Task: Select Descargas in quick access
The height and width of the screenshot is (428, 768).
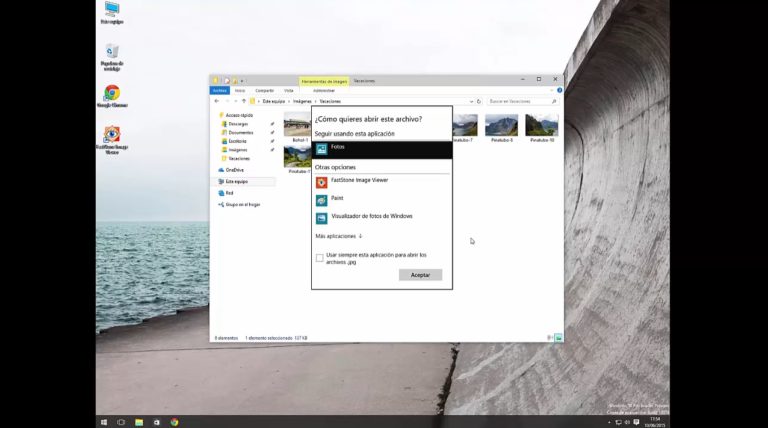Action: pyautogui.click(x=238, y=124)
